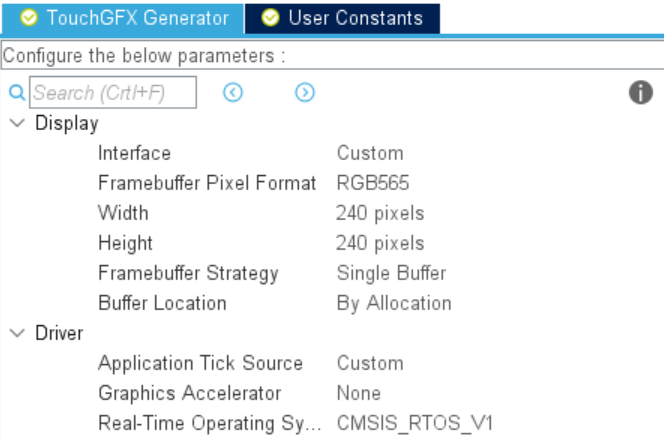Click User Constants tab checkmark icon

(x=270, y=18)
